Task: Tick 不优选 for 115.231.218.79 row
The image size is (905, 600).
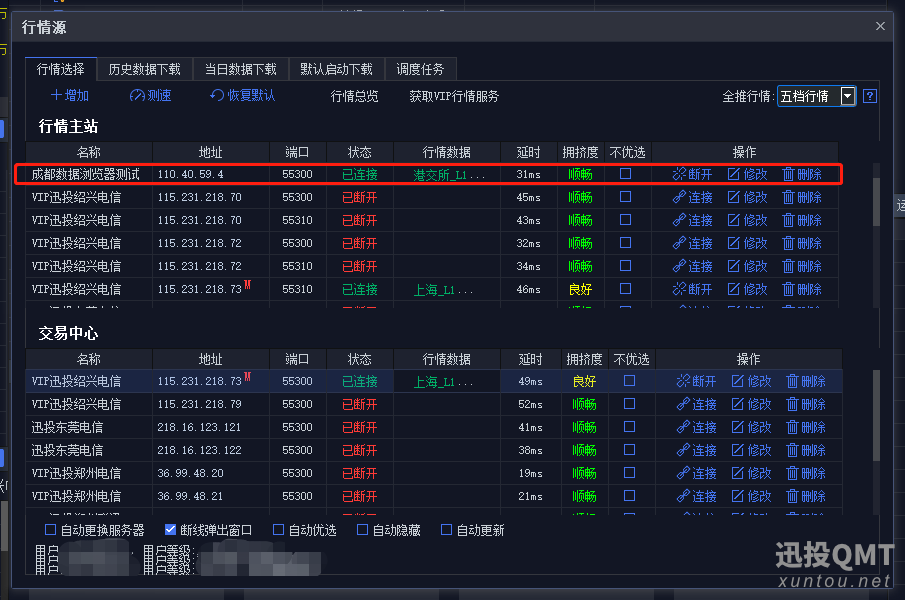Action: pos(629,404)
